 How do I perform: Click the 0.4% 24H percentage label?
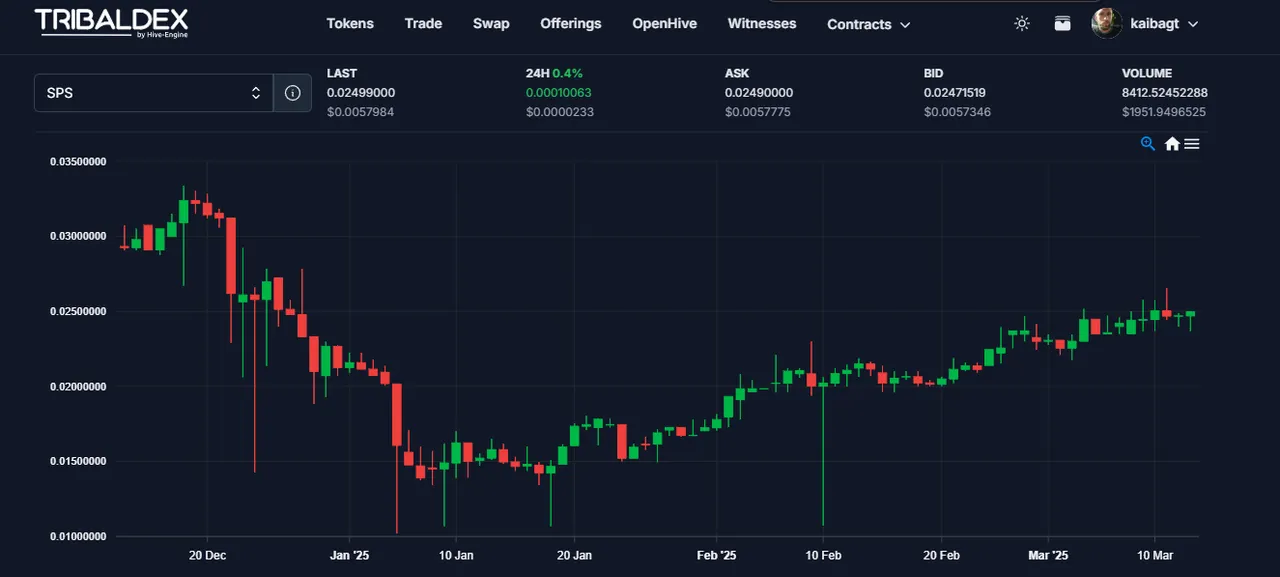pos(567,73)
